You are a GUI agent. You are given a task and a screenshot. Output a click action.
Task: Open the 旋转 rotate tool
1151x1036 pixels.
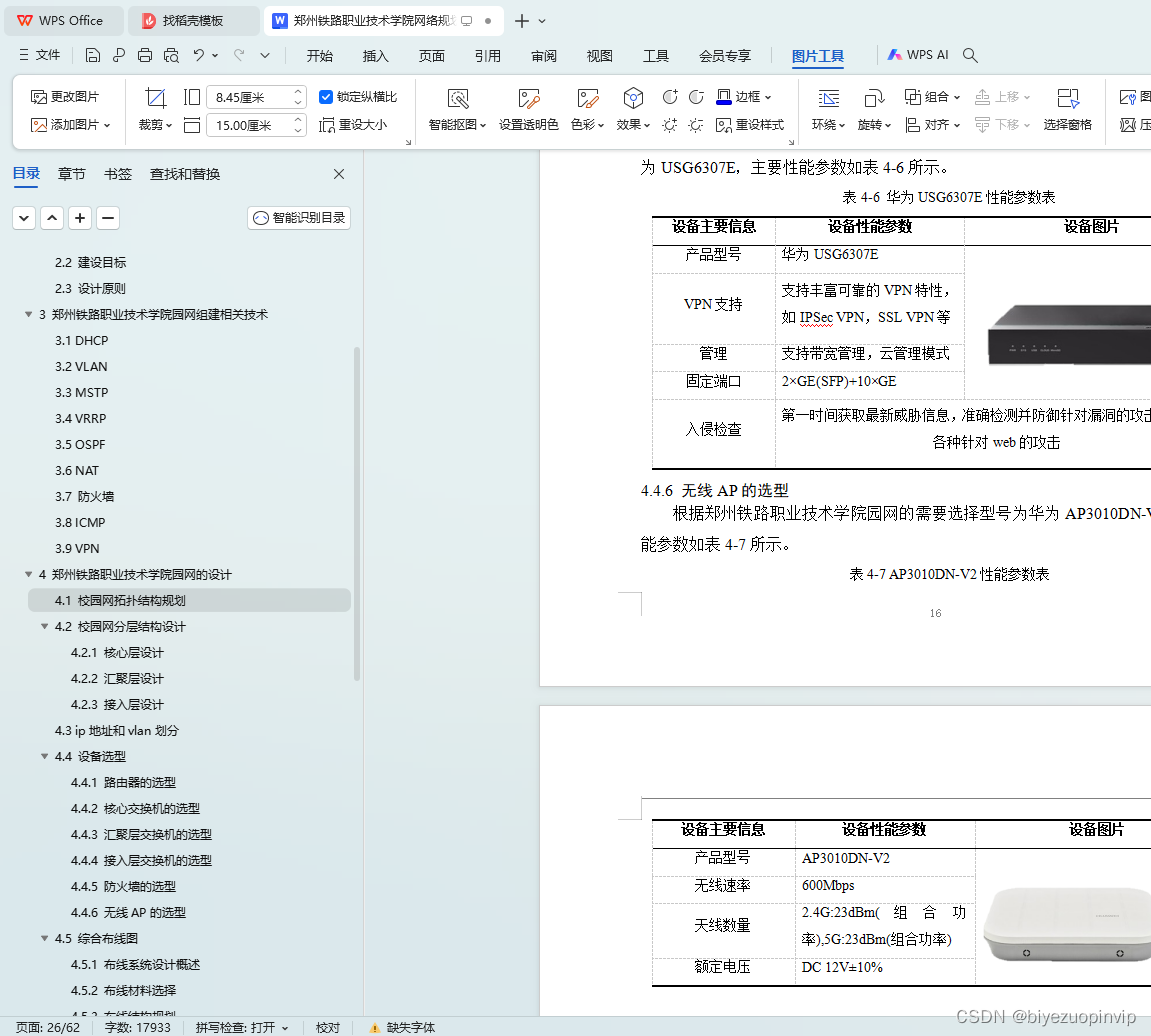click(x=874, y=110)
